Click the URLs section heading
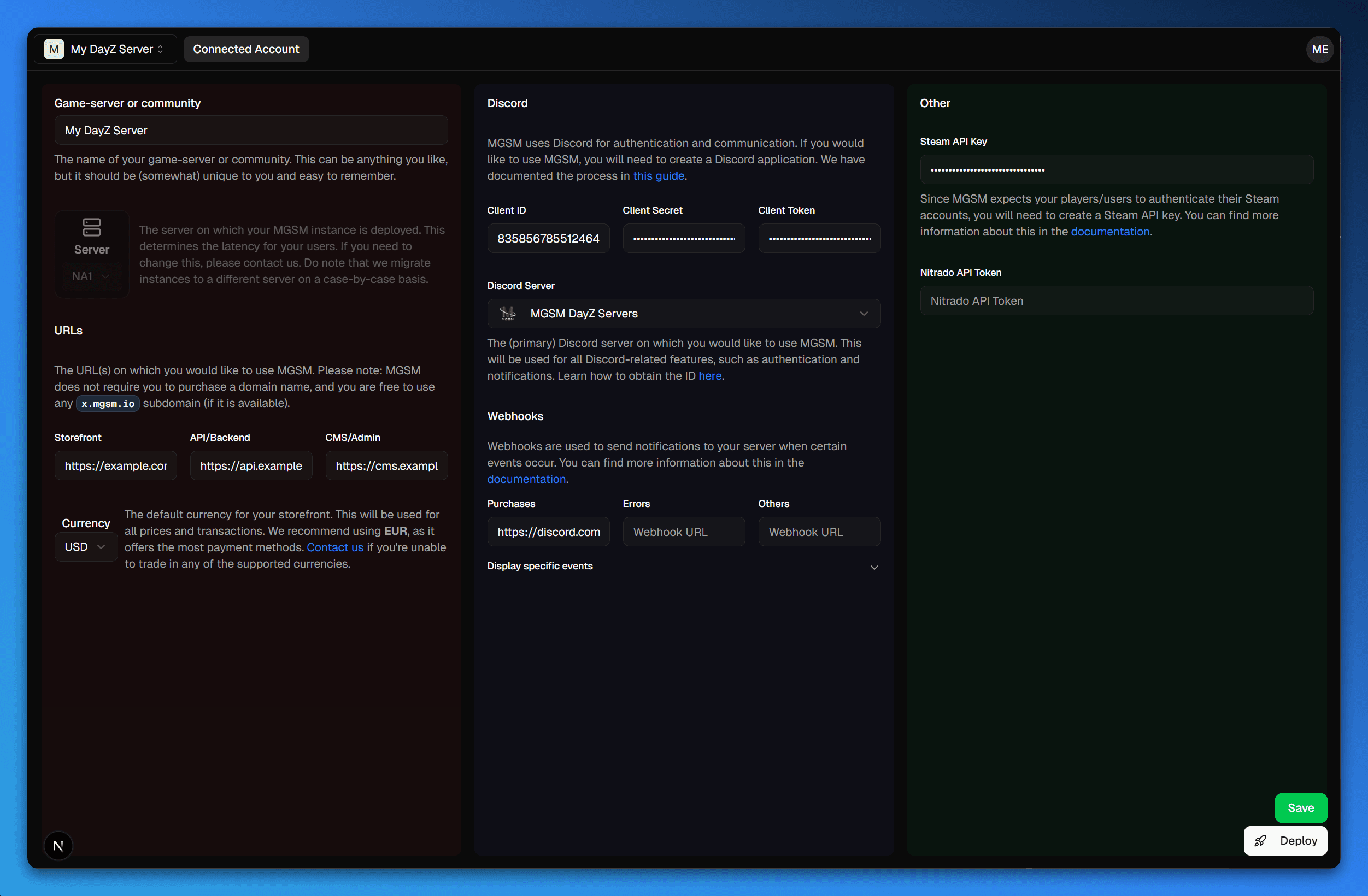Image resolution: width=1368 pixels, height=896 pixels. pos(68,331)
